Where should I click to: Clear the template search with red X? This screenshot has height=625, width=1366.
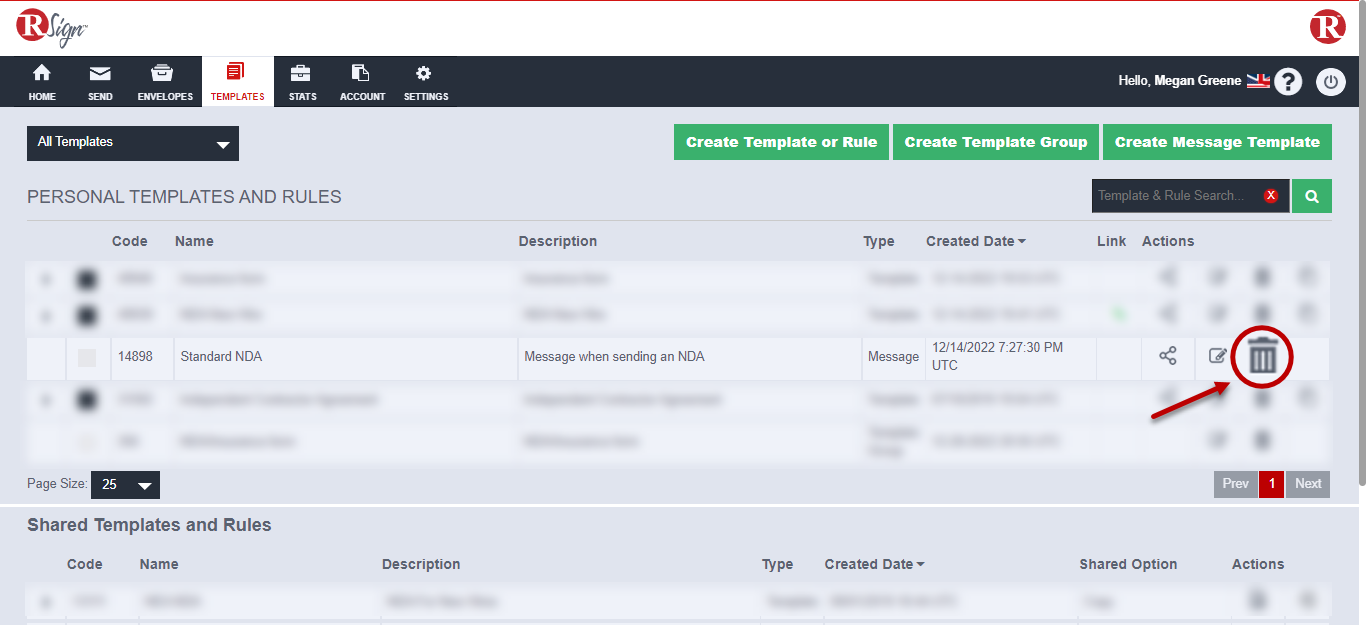1271,196
